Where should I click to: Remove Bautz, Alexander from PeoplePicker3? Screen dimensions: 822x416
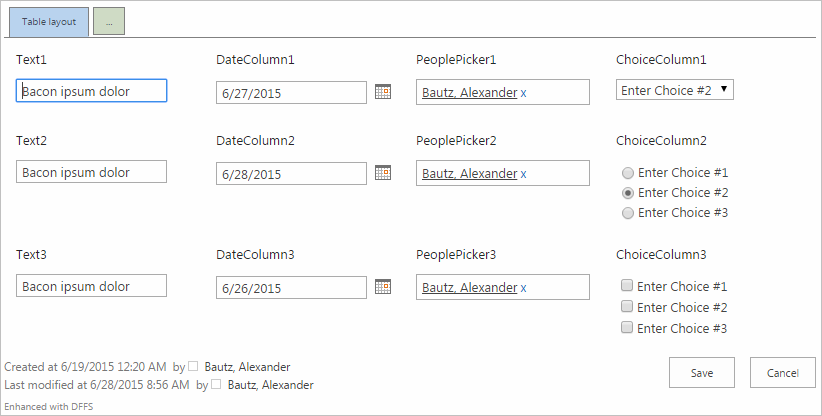tap(523, 288)
